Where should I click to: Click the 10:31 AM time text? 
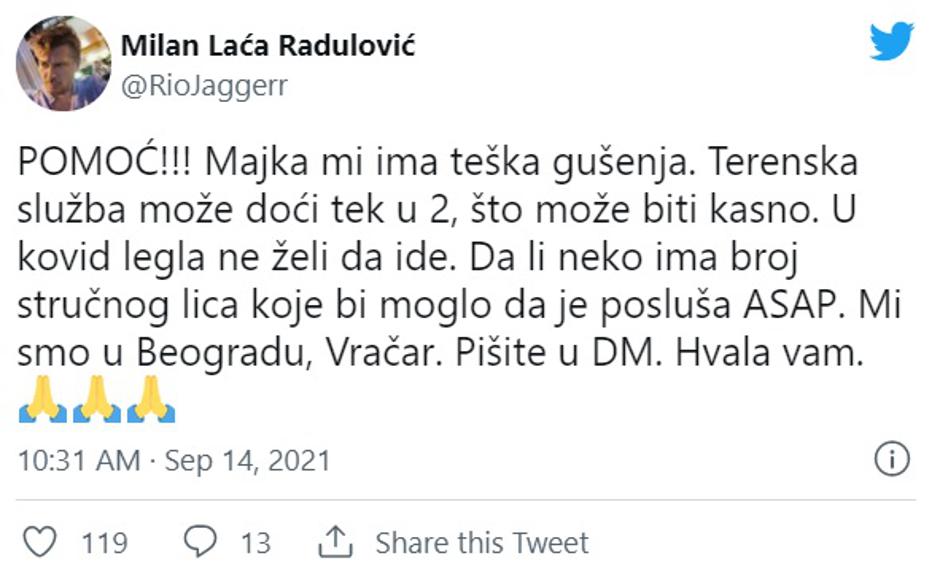(79, 461)
